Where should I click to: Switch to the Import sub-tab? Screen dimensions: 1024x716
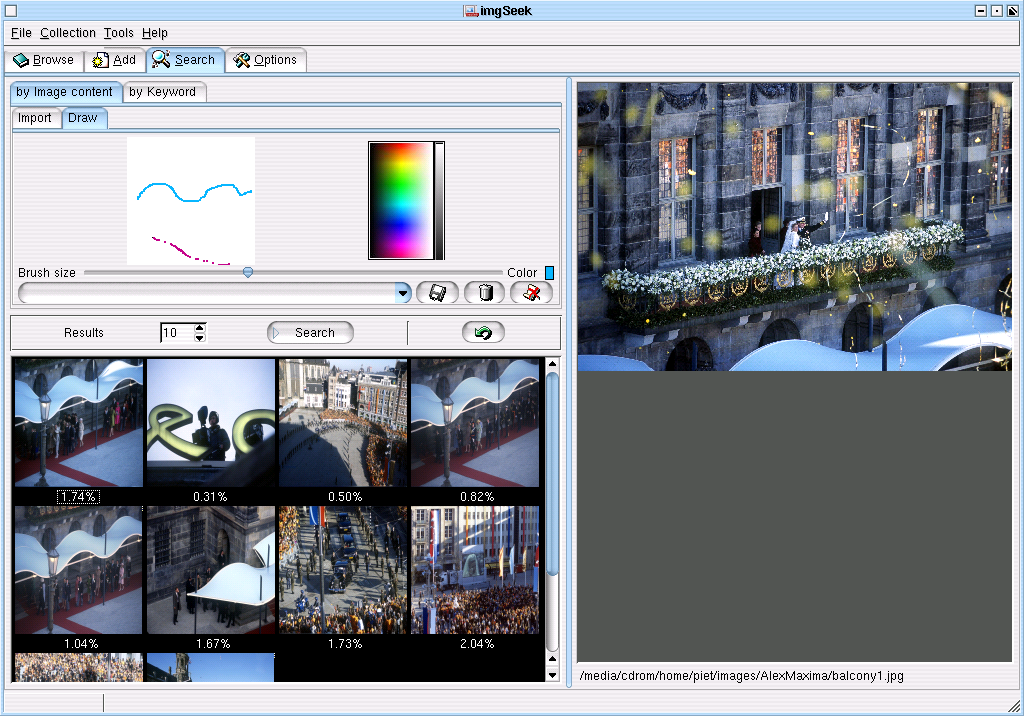point(35,118)
